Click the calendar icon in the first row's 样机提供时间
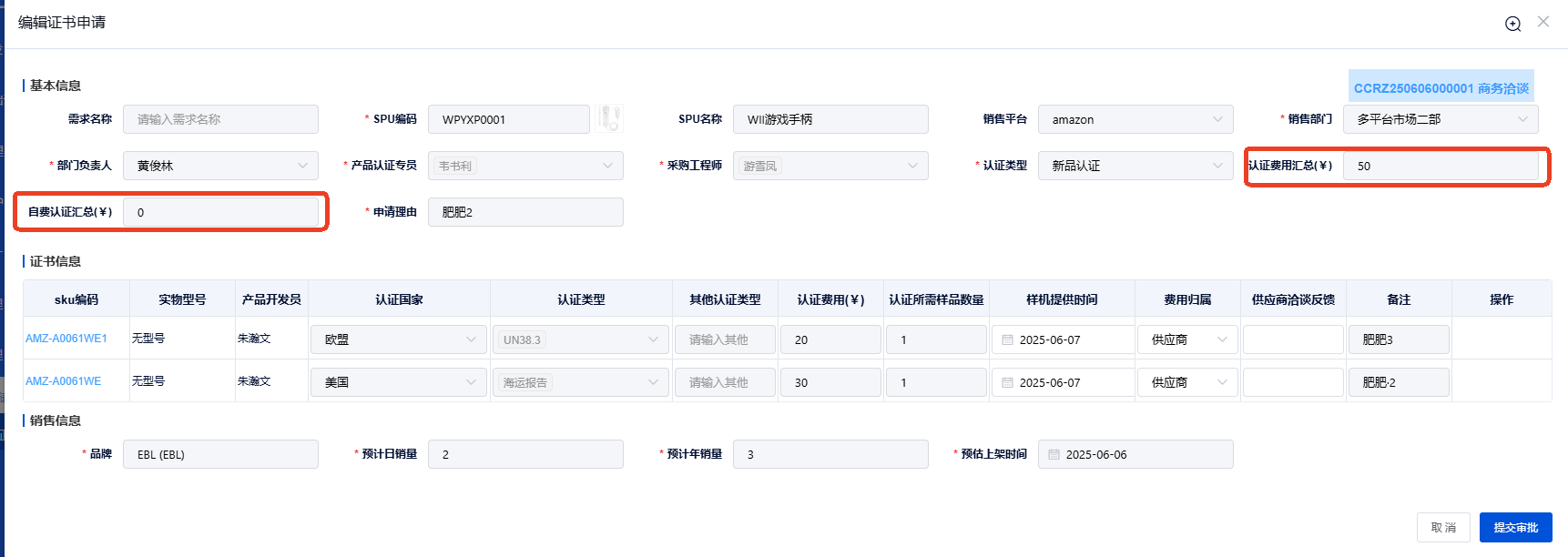 click(x=1007, y=339)
